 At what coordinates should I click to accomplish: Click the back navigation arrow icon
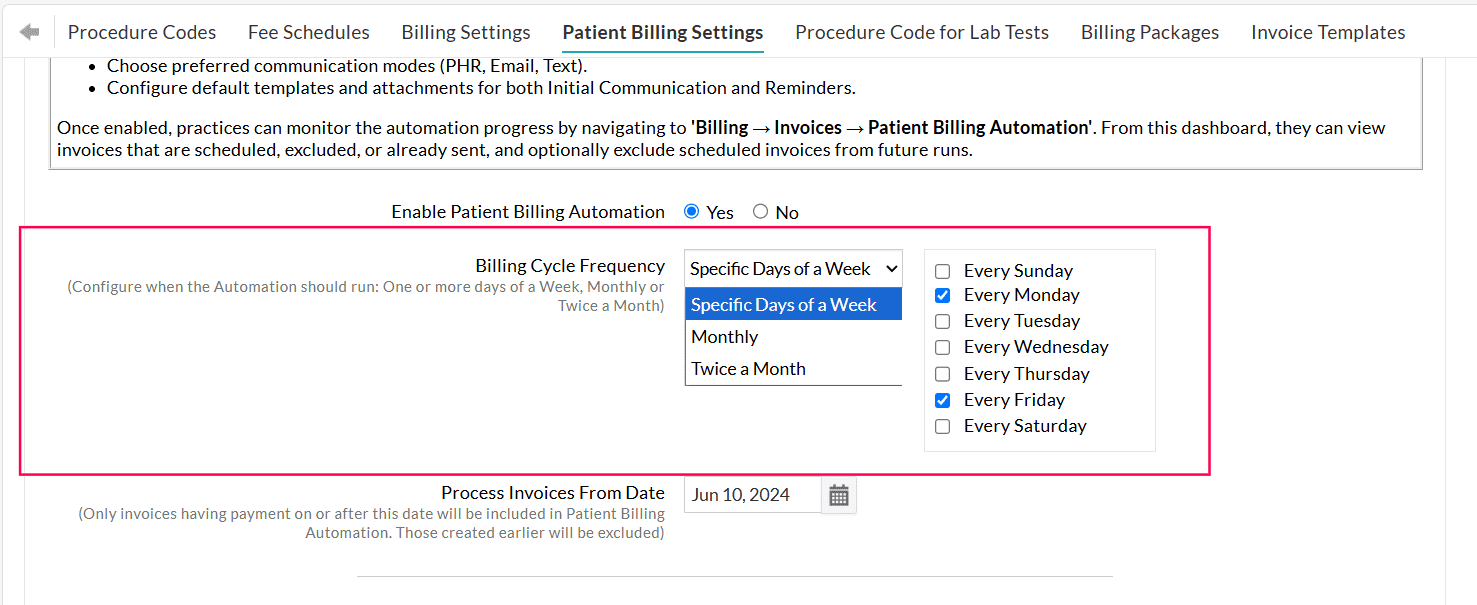pyautogui.click(x=29, y=30)
